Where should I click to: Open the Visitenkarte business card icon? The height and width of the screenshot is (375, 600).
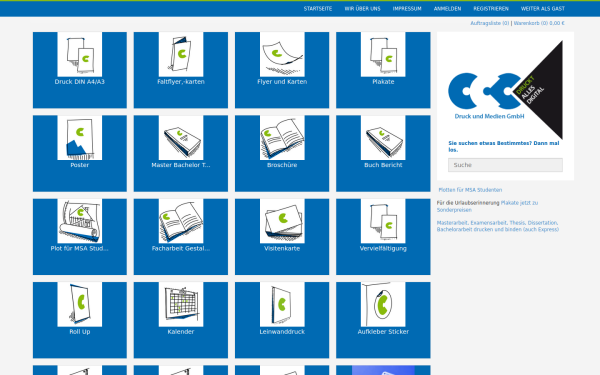[x=282, y=221]
